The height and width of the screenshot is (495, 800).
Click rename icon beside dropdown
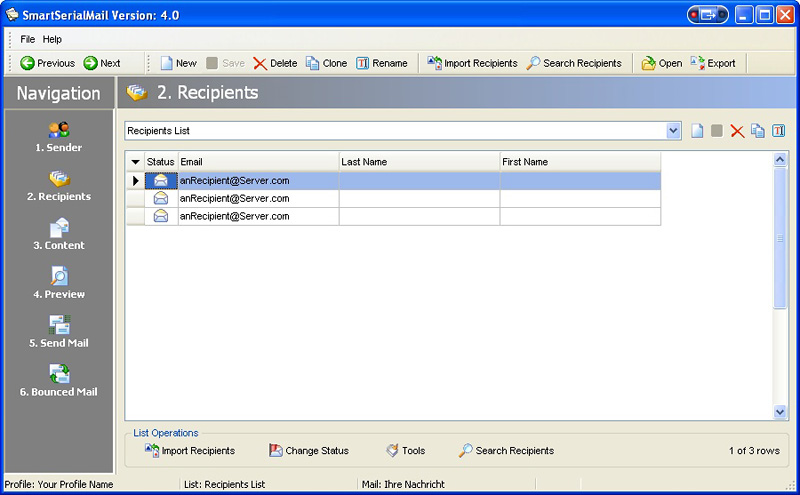click(x=778, y=131)
